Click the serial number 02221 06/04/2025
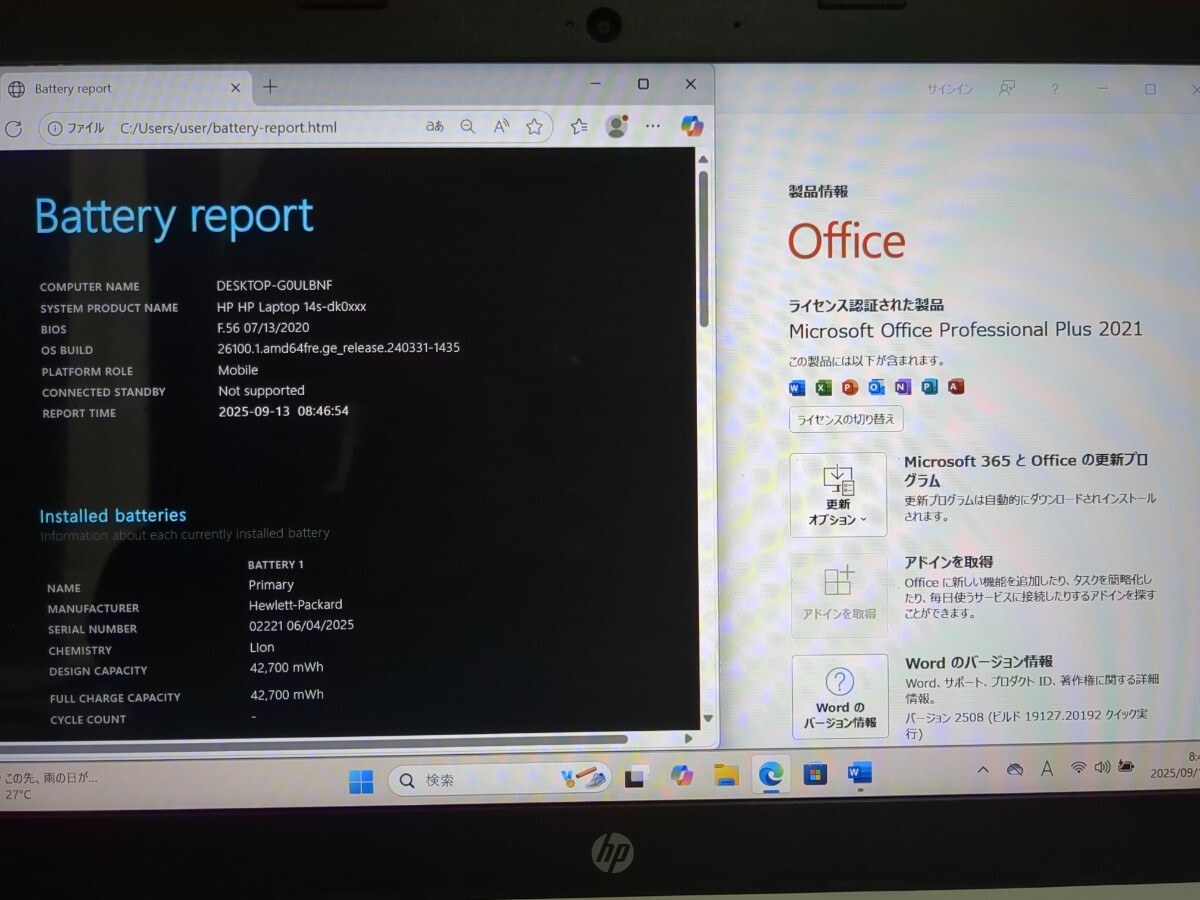This screenshot has width=1200, height=900. [x=301, y=625]
